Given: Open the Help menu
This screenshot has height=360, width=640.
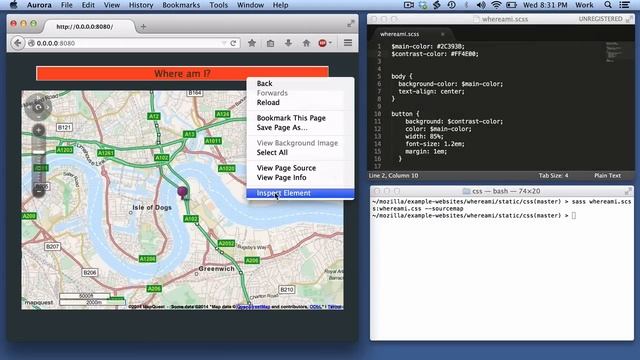Looking at the screenshot, I should tap(280, 5).
